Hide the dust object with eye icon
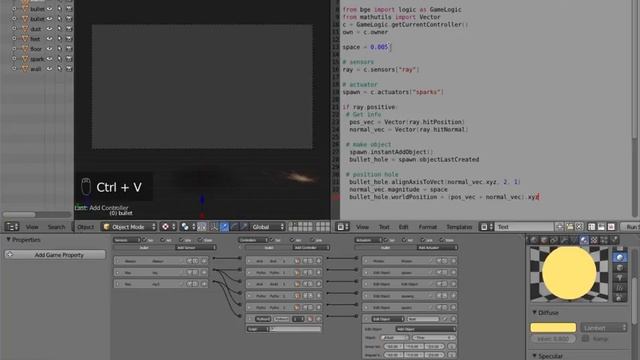 click(49, 29)
